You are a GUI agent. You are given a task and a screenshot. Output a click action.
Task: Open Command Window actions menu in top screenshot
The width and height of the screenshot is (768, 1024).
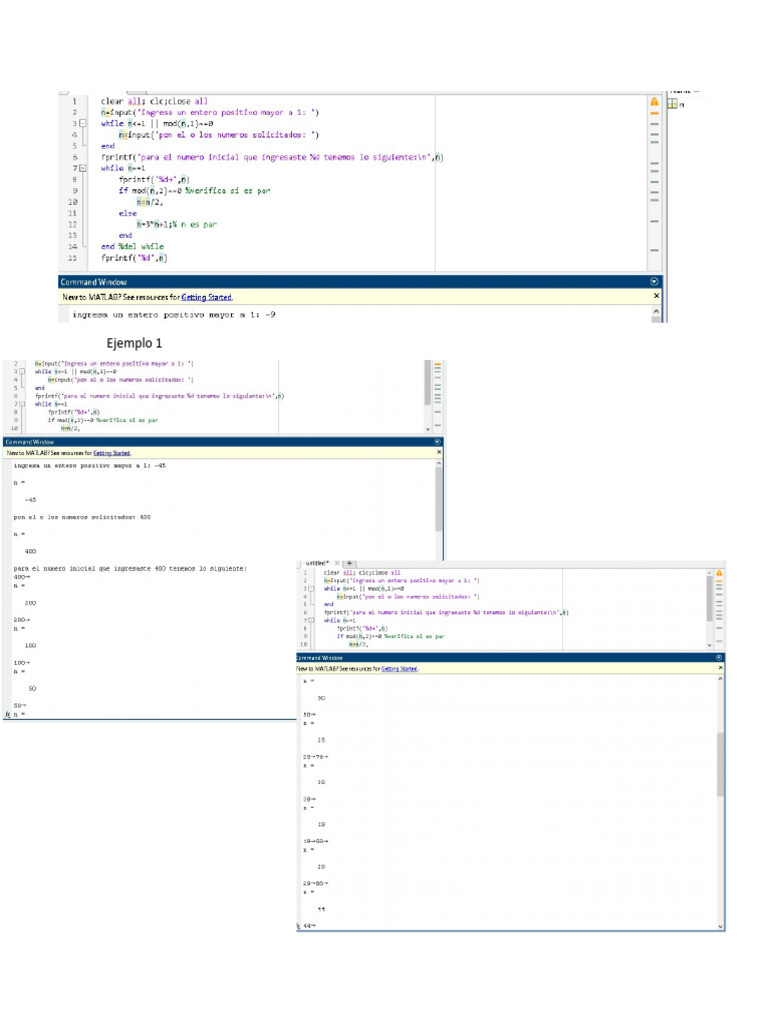click(654, 281)
